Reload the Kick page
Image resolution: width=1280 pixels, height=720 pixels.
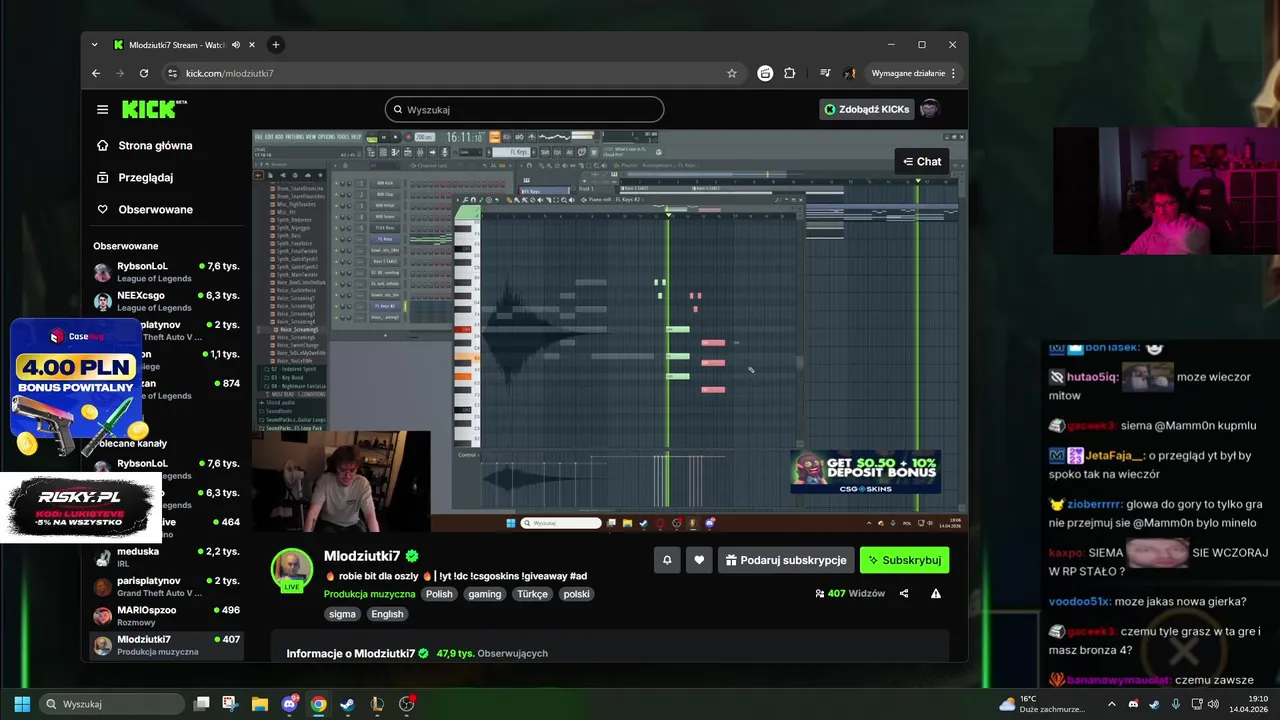point(144,73)
